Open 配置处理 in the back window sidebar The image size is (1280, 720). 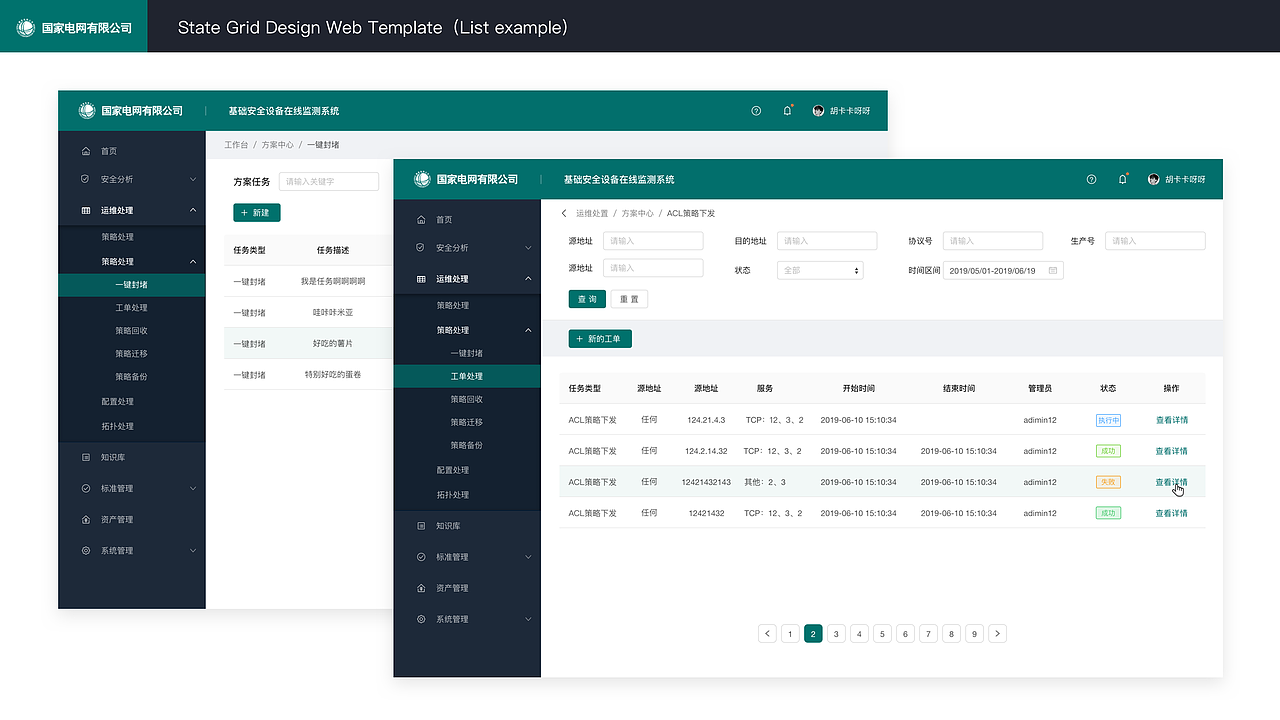118,402
